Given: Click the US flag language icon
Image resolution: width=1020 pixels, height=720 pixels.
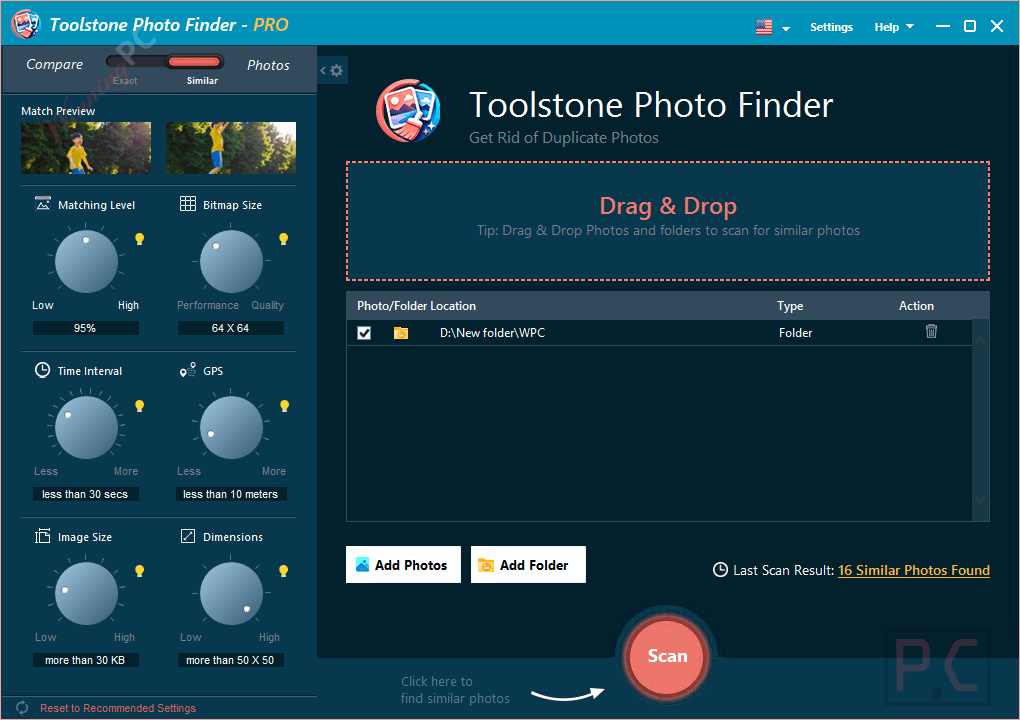Looking at the screenshot, I should click(x=764, y=27).
